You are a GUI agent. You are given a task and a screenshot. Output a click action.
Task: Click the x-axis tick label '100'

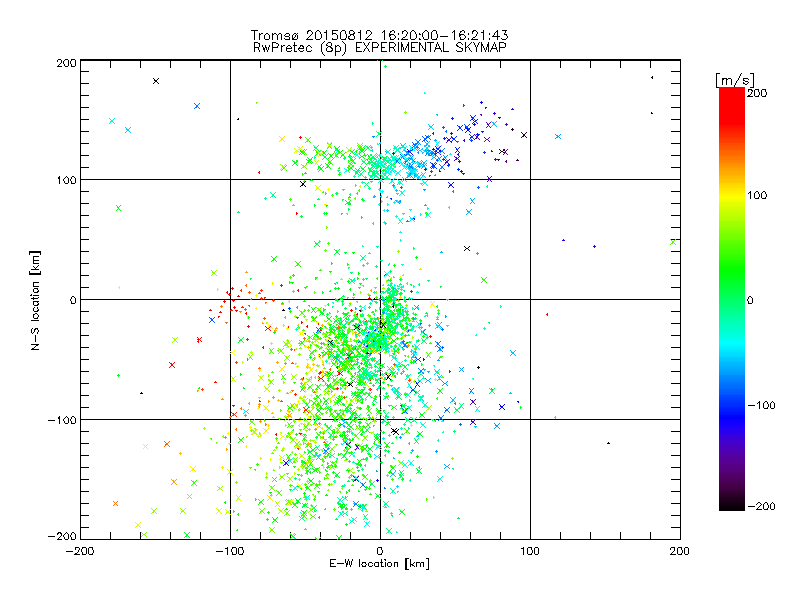(x=530, y=551)
